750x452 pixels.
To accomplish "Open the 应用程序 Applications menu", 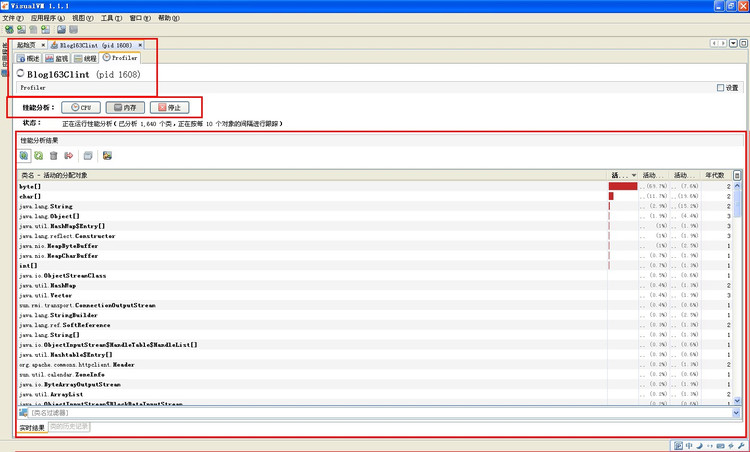I will [x=47, y=18].
